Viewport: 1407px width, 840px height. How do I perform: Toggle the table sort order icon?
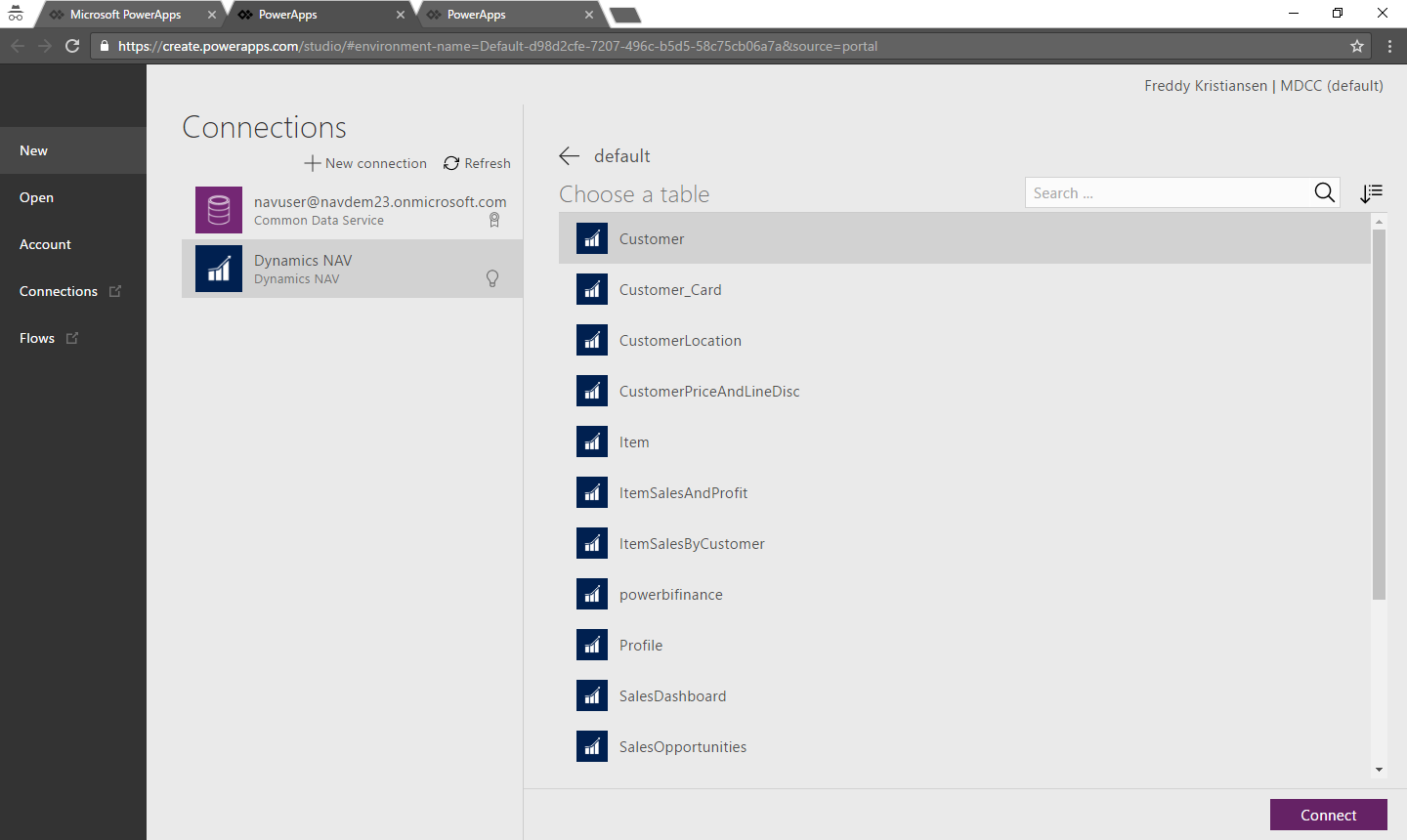(x=1371, y=193)
